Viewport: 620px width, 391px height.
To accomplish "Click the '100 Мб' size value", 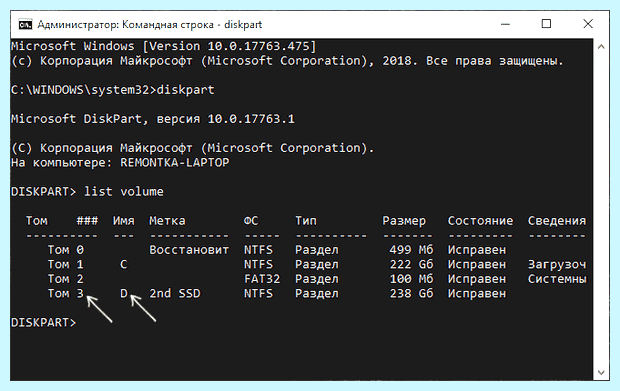I will coord(411,279).
